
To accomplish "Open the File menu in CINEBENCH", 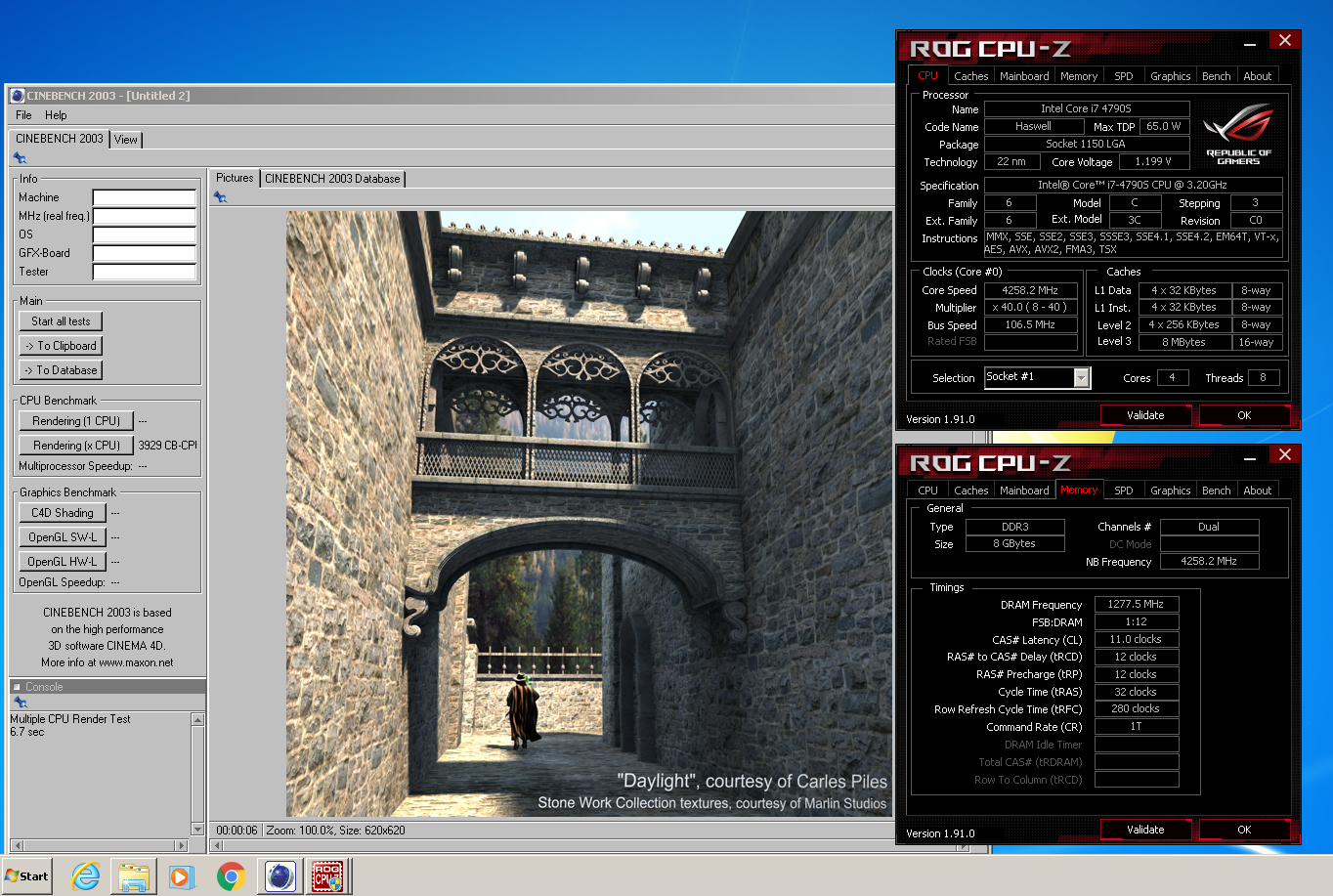I will 23,115.
